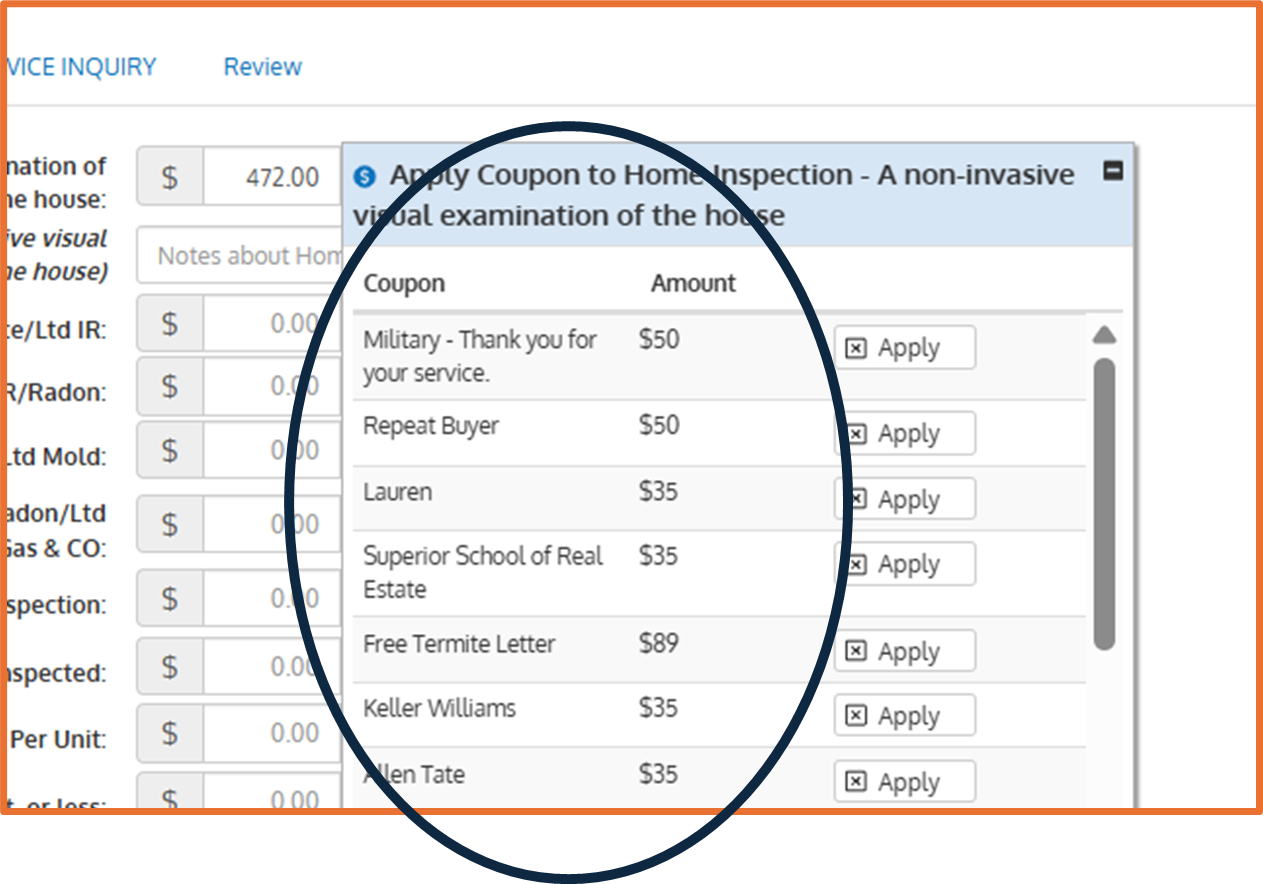
Task: Switch to the Service Inquiry tab
Action: [x=80, y=67]
